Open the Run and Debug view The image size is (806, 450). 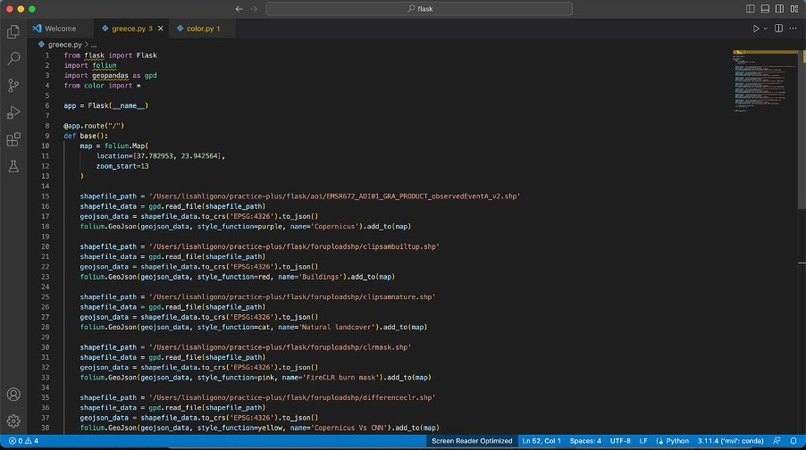click(x=13, y=112)
